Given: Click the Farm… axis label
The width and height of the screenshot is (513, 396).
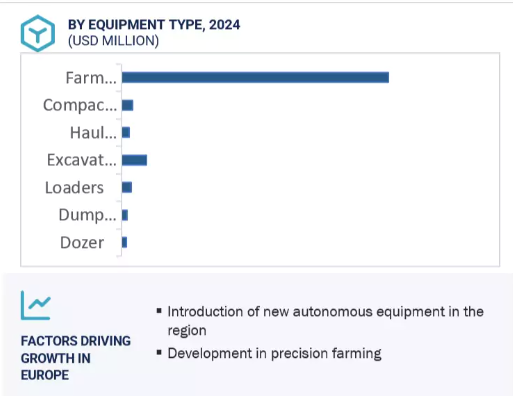Looking at the screenshot, I should point(91,78).
